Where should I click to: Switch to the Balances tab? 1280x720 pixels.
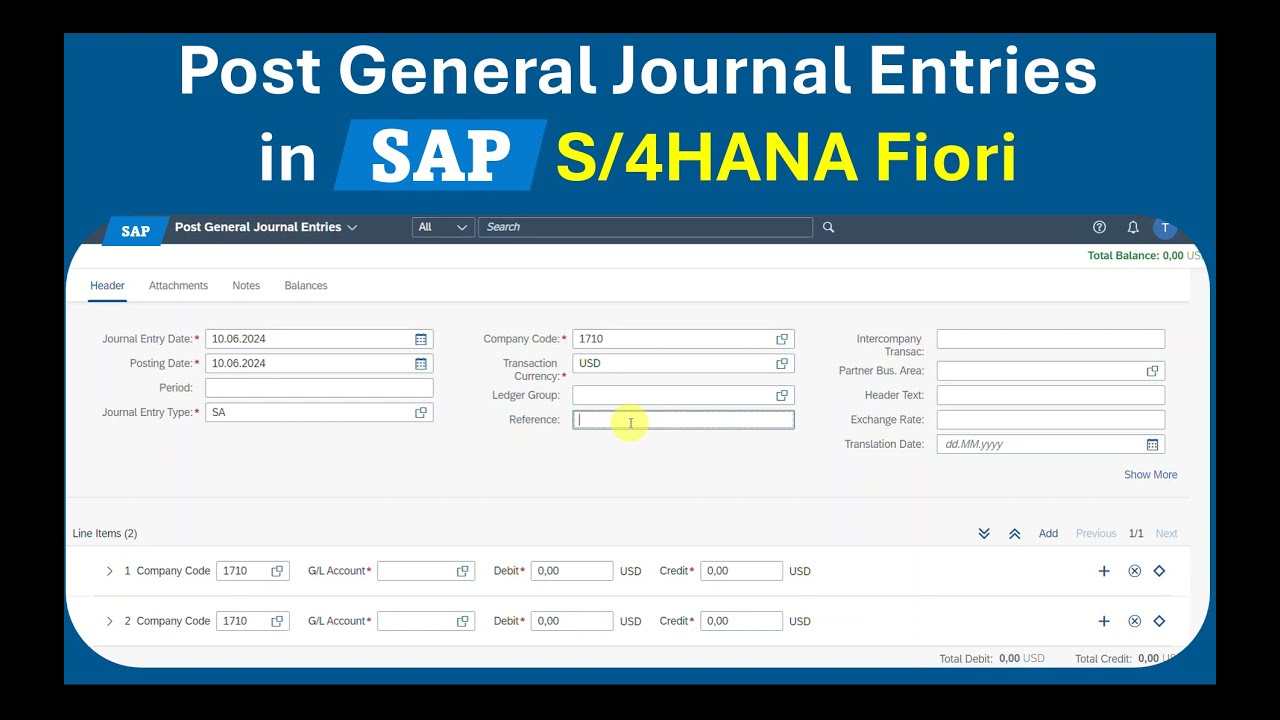(306, 286)
